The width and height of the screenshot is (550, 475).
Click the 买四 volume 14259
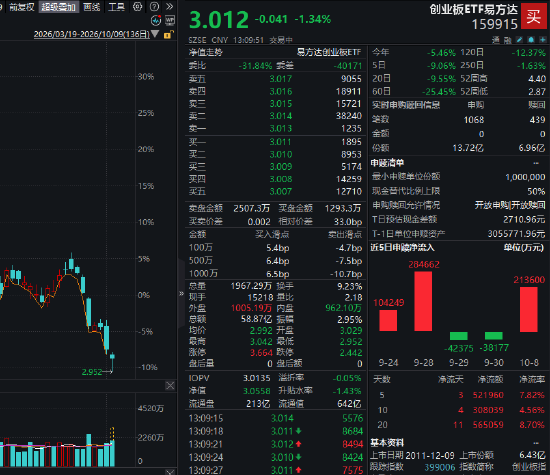point(349,179)
